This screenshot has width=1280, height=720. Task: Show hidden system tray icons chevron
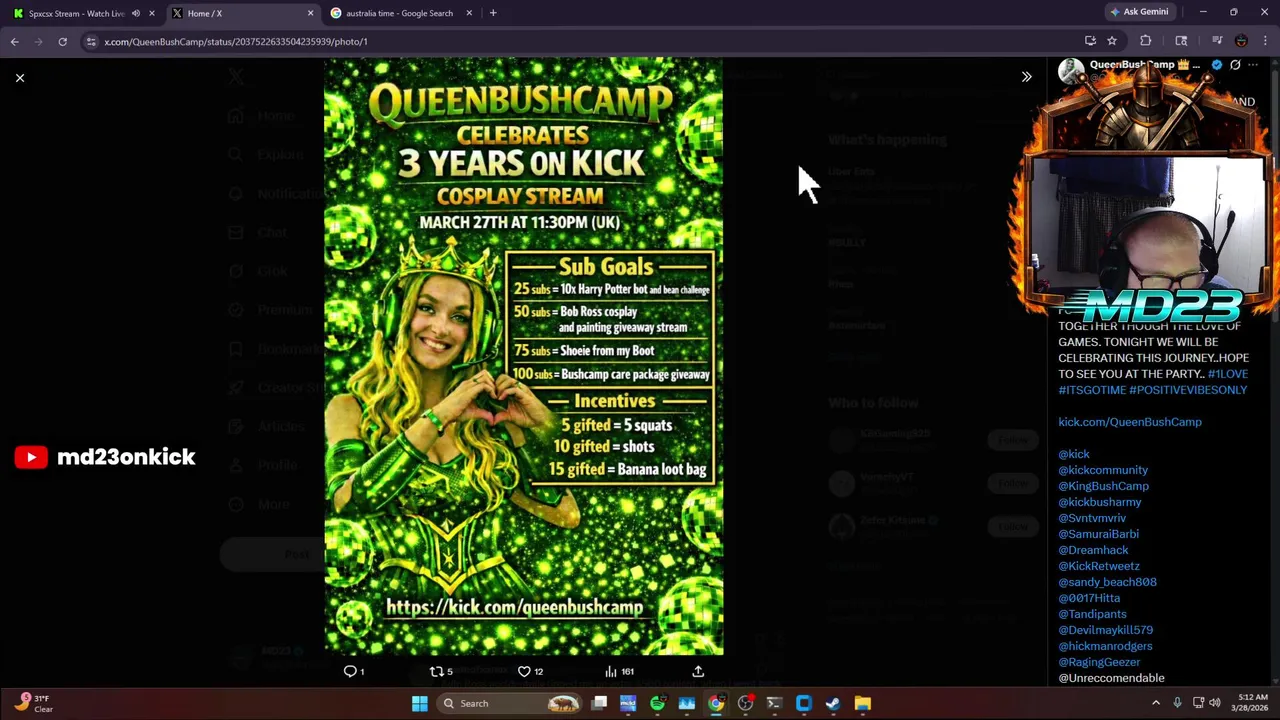click(1156, 703)
